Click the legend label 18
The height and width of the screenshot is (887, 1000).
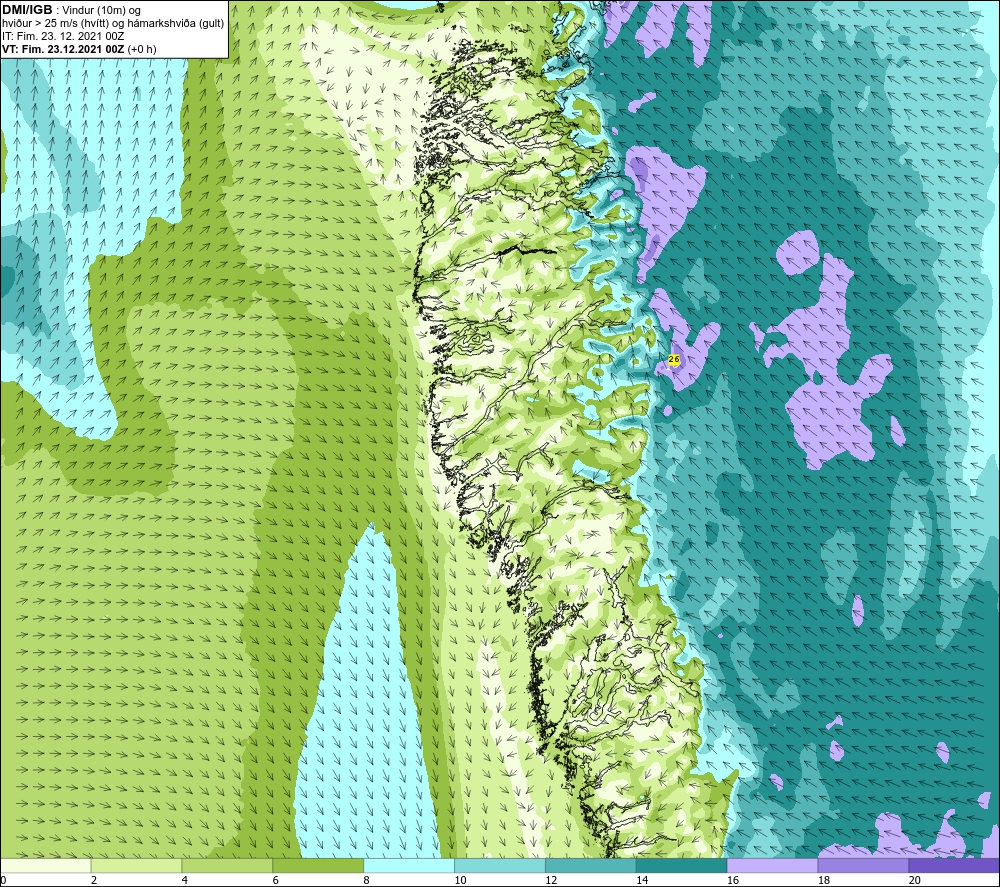click(823, 880)
